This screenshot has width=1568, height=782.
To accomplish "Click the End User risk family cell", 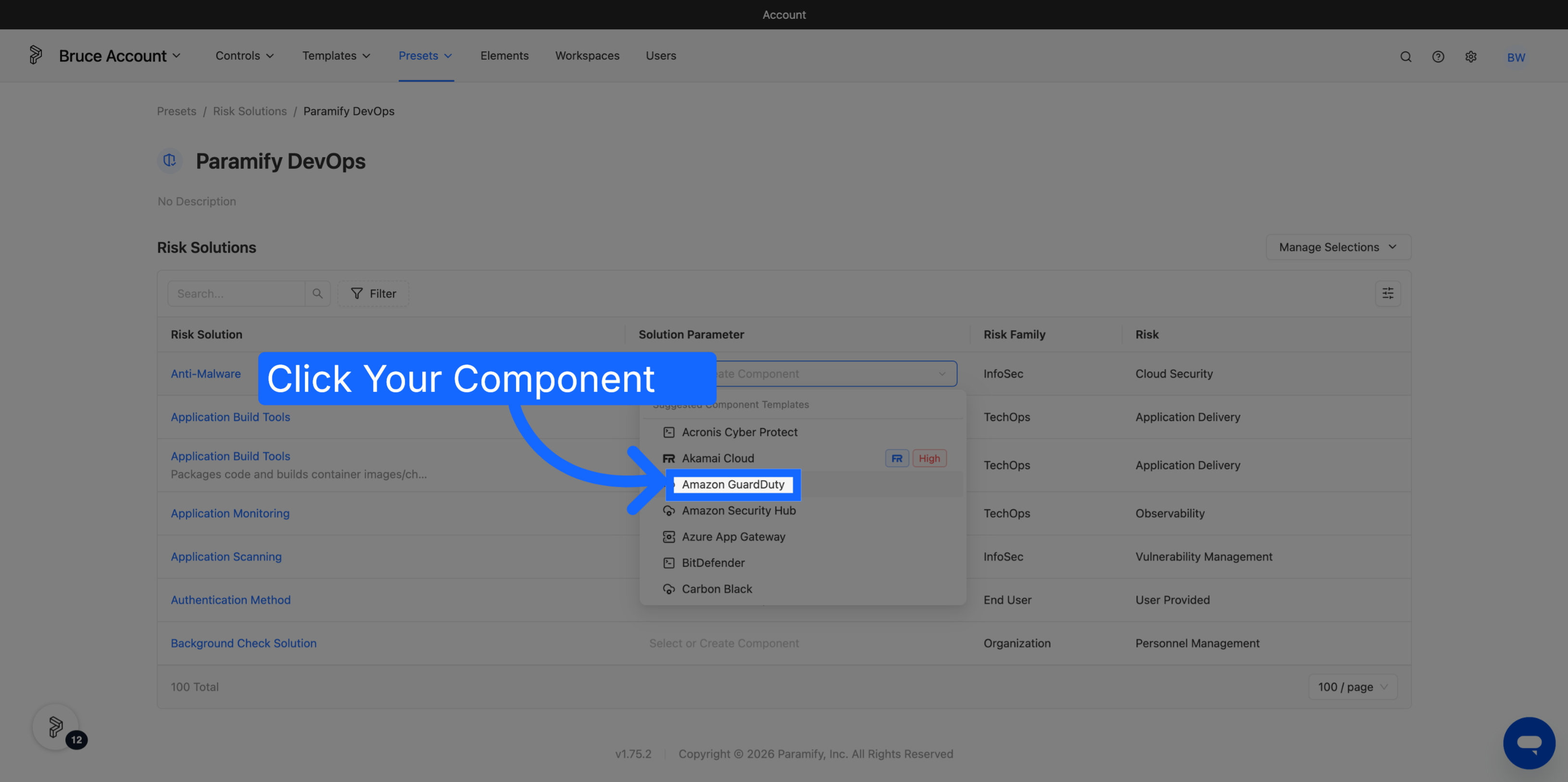I will [1007, 599].
